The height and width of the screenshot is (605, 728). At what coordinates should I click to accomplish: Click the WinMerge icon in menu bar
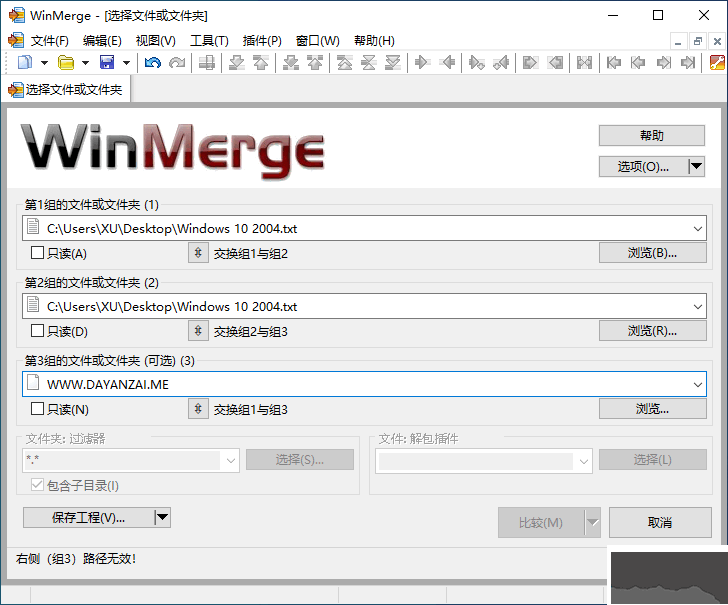[x=16, y=40]
